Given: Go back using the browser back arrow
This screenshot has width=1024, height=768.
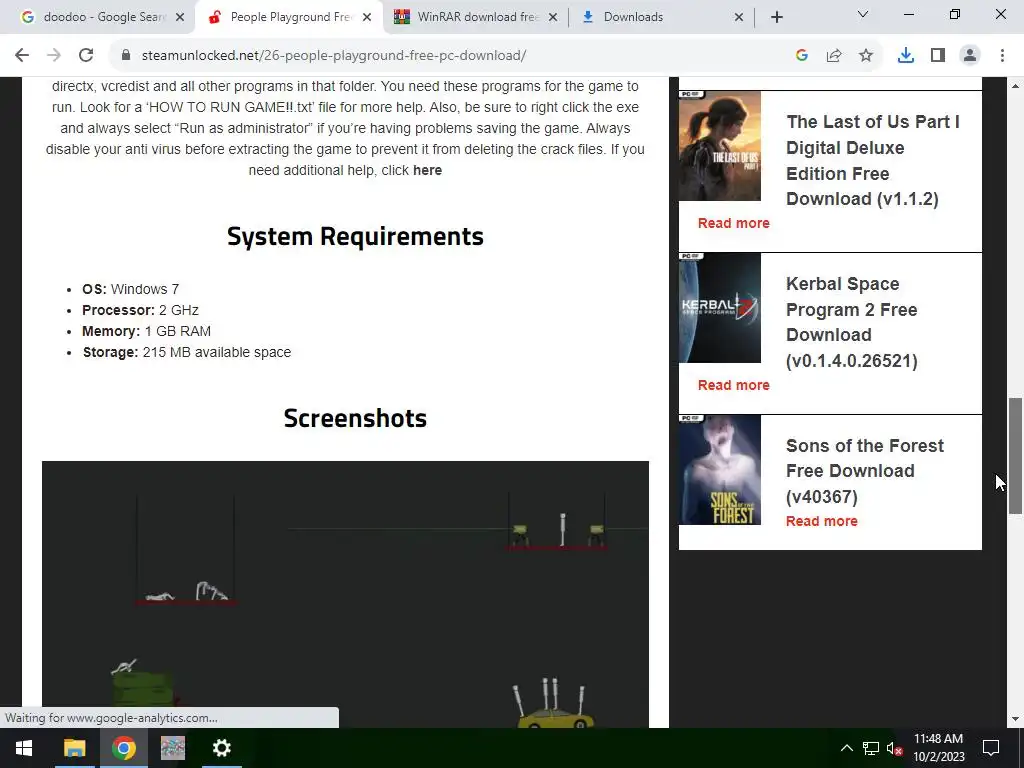Looking at the screenshot, I should (x=22, y=56).
